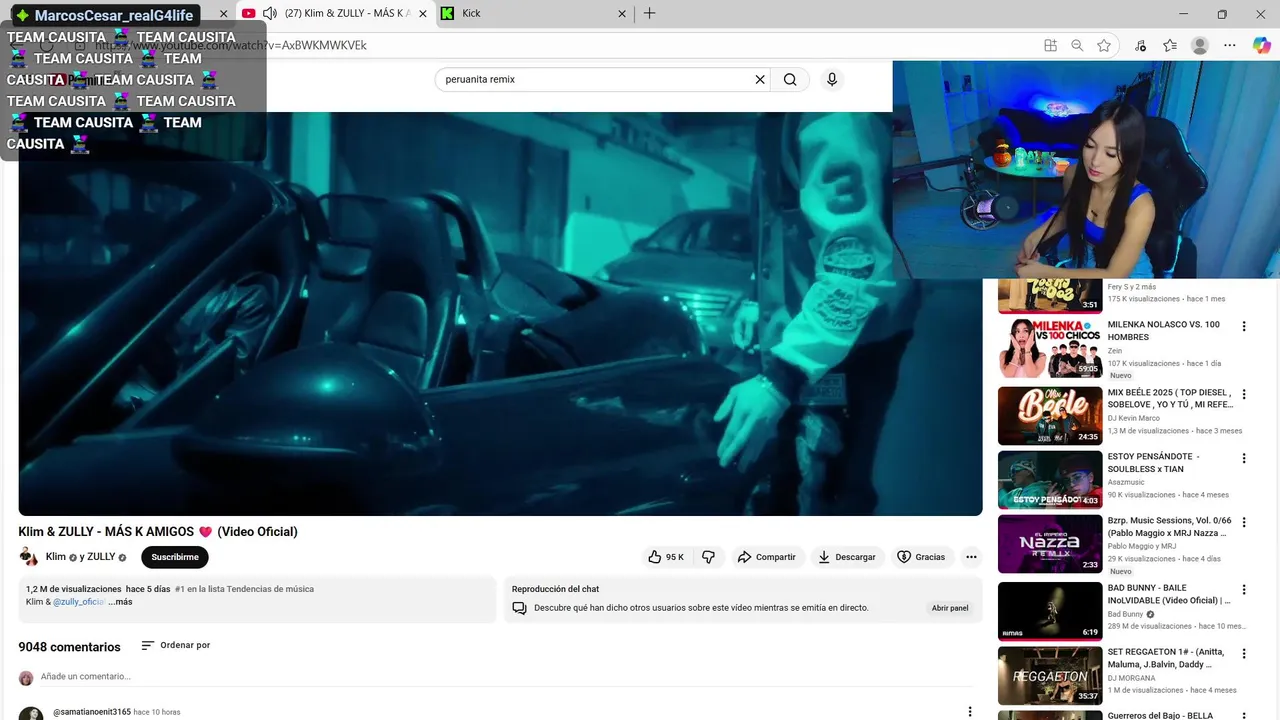
Task: Open more actions ellipsis next to Gracias
Action: tap(971, 557)
